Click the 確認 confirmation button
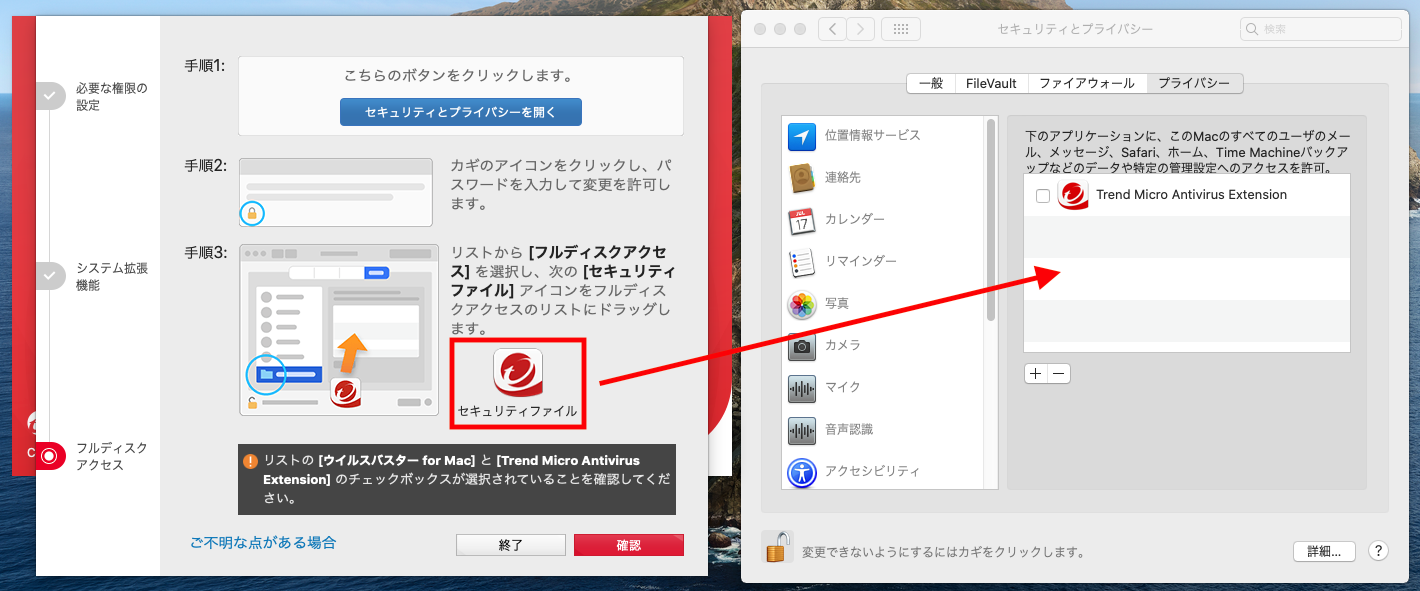The height and width of the screenshot is (591, 1420). [629, 544]
